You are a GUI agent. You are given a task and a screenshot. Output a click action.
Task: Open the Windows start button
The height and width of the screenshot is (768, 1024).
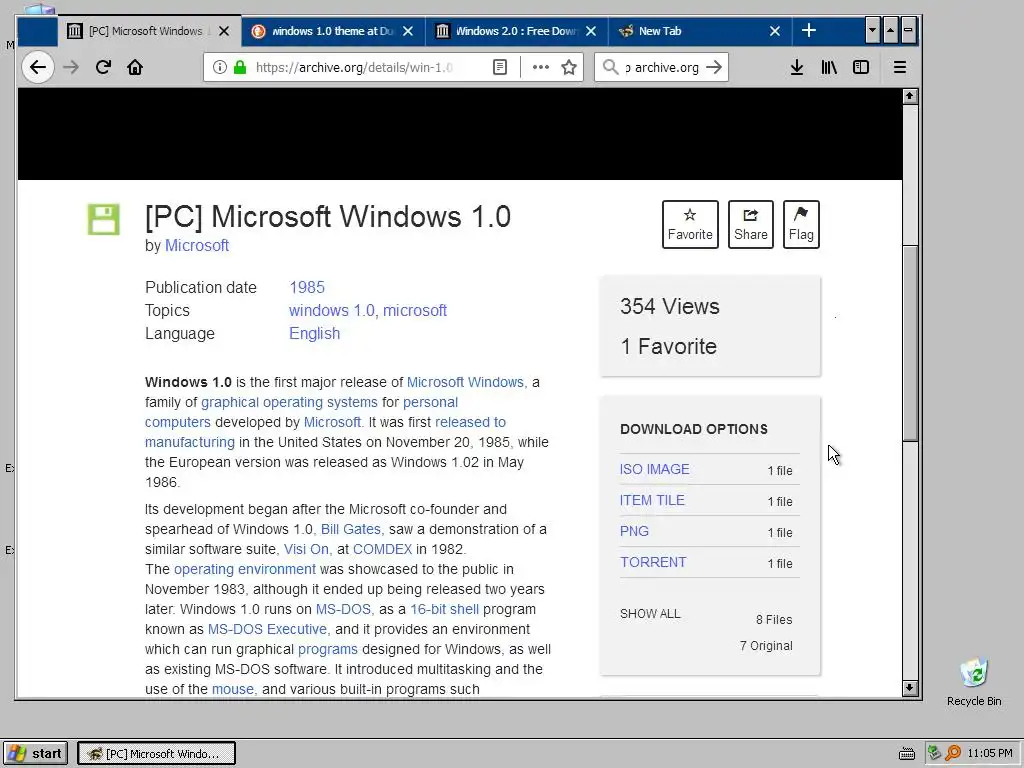pyautogui.click(x=35, y=754)
